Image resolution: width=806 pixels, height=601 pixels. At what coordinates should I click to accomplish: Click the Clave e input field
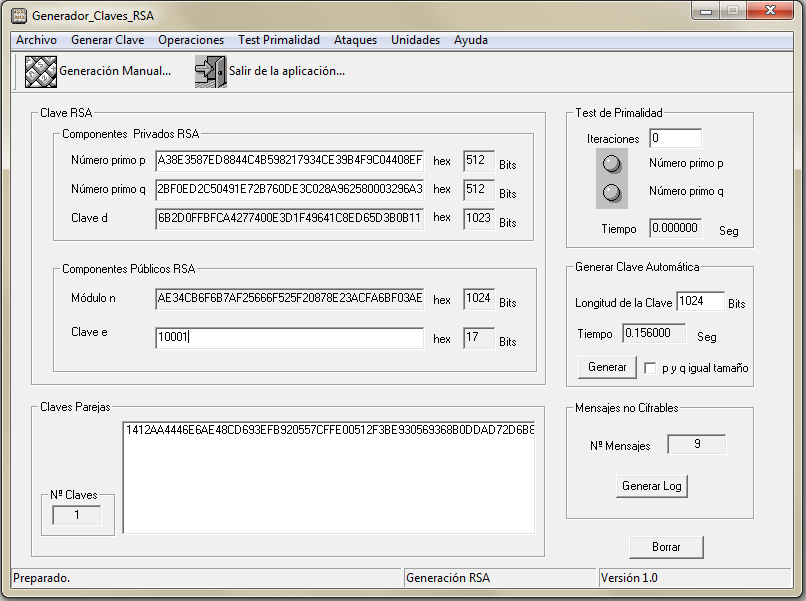tap(289, 339)
